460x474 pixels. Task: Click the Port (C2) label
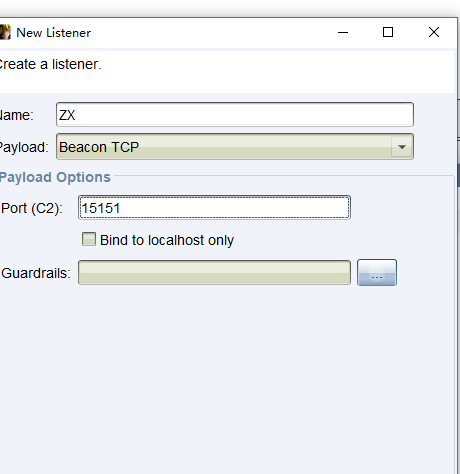tap(32, 208)
